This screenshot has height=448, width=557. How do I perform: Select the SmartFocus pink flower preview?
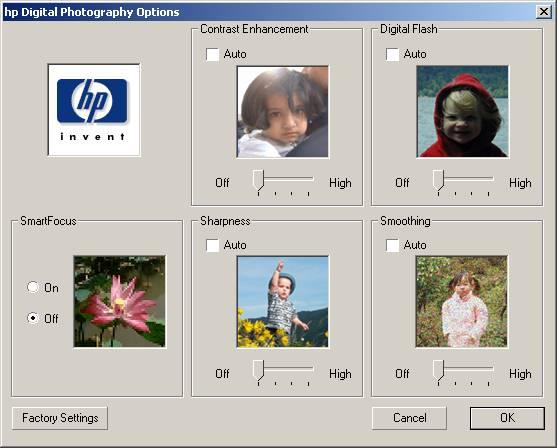click(119, 301)
